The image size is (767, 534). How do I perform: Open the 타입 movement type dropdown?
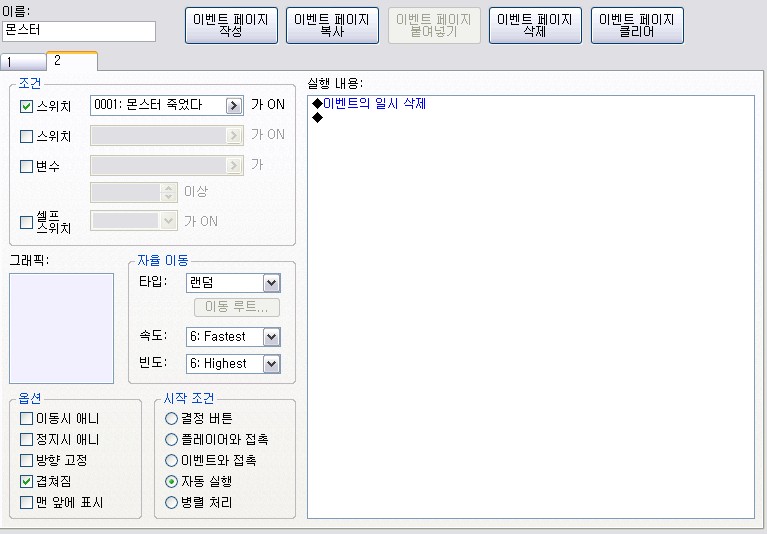pyautogui.click(x=271, y=283)
